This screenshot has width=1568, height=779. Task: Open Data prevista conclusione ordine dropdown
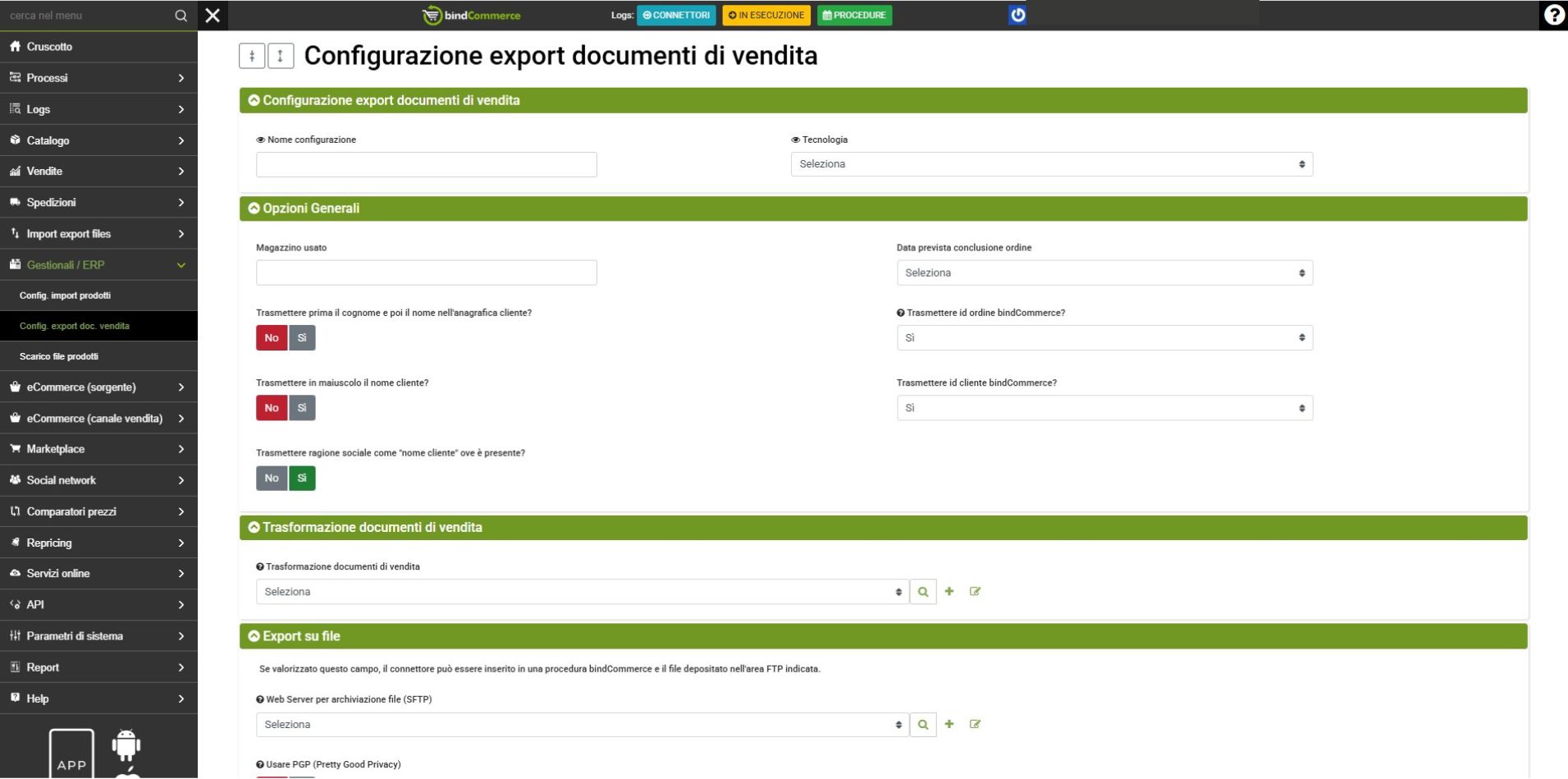click(1104, 273)
